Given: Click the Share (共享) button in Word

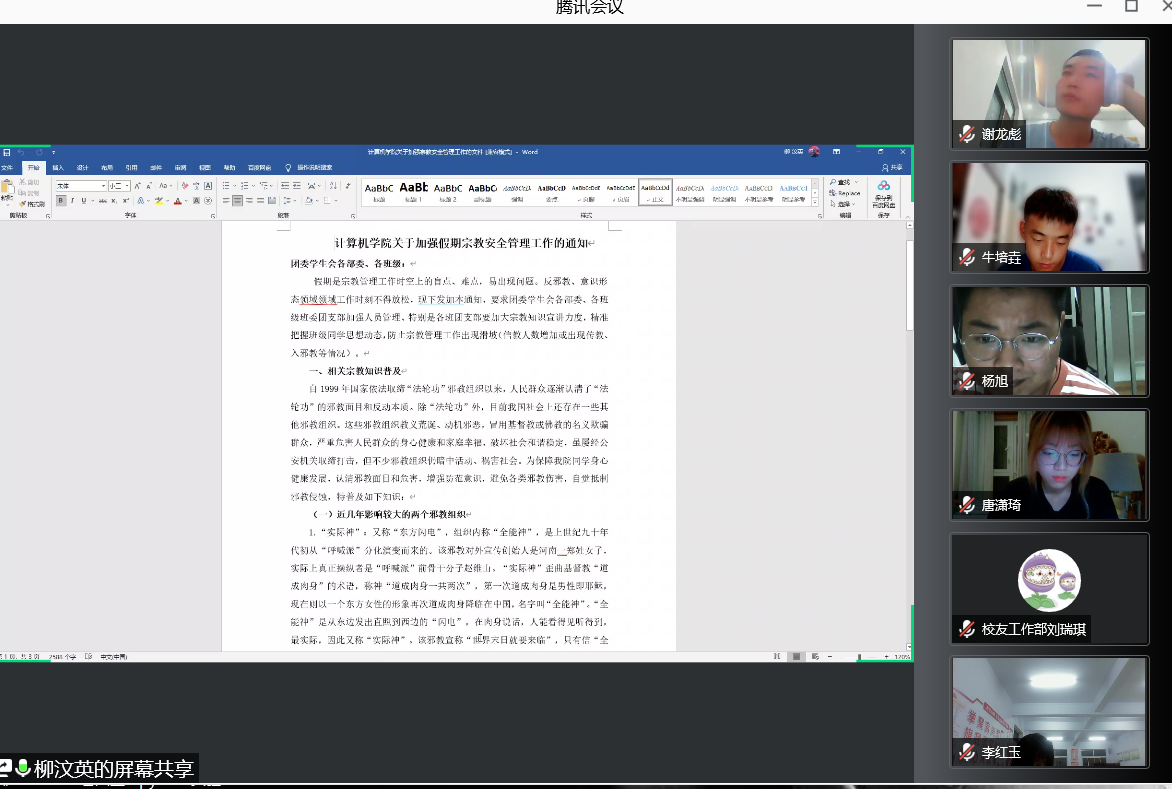Looking at the screenshot, I should pyautogui.click(x=893, y=167).
